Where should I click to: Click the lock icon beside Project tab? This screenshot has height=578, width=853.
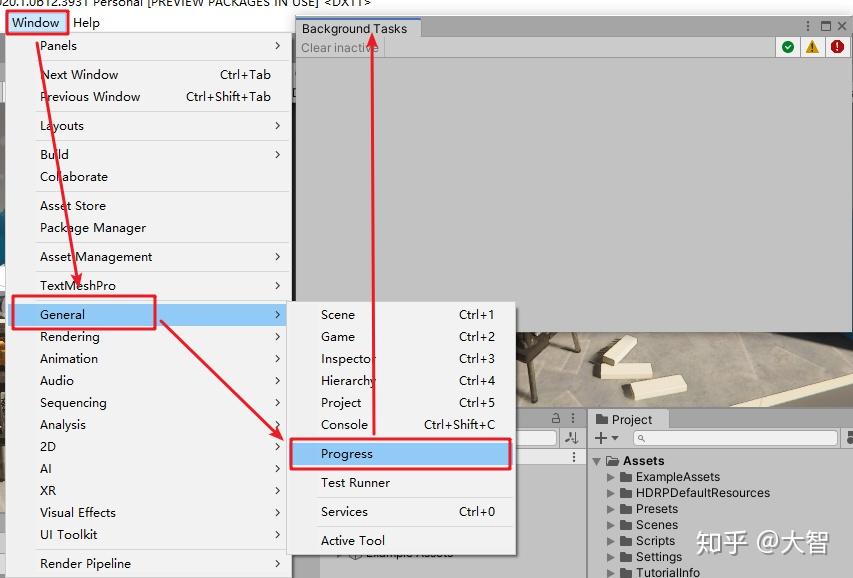[x=555, y=418]
